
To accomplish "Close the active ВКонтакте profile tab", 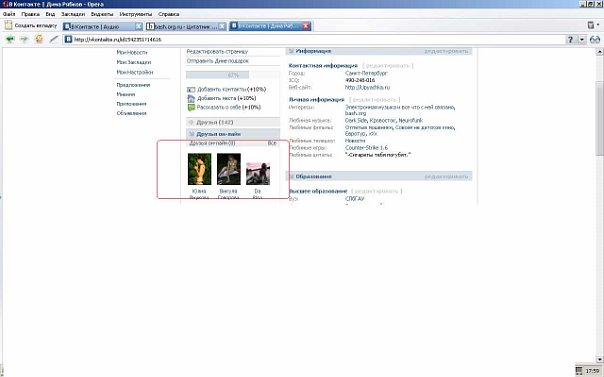I will (x=306, y=26).
